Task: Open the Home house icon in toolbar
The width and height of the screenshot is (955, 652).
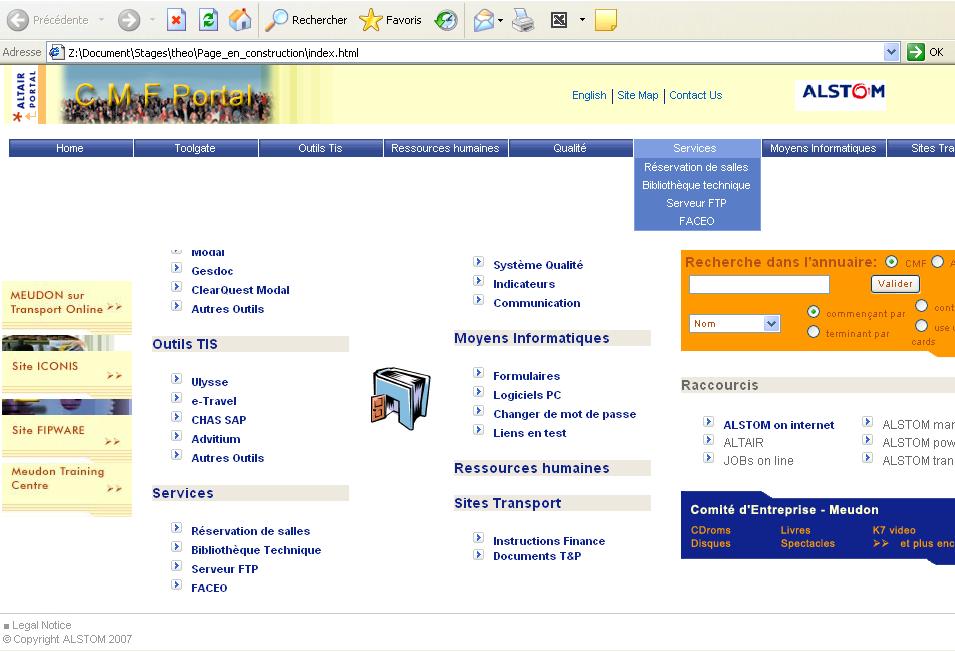Action: point(240,20)
